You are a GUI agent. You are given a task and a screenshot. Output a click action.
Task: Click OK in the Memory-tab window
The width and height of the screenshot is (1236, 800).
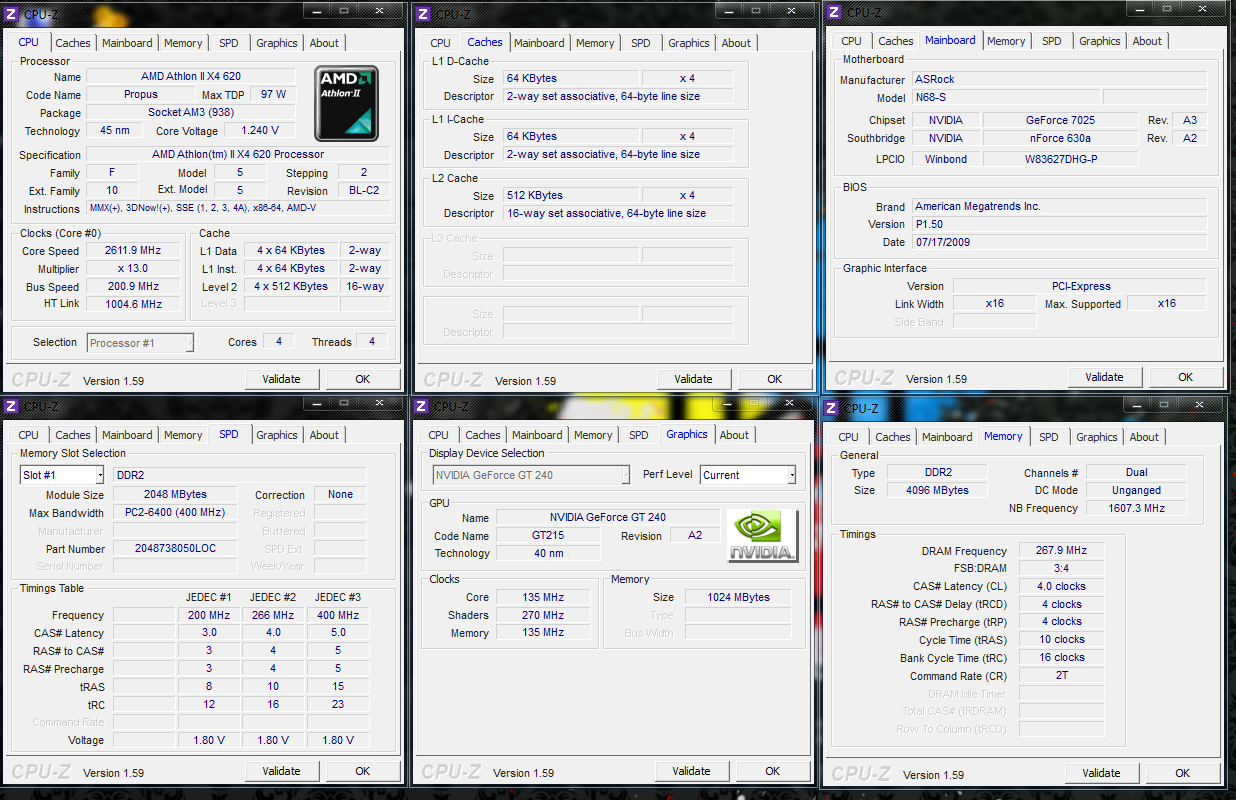click(1182, 773)
